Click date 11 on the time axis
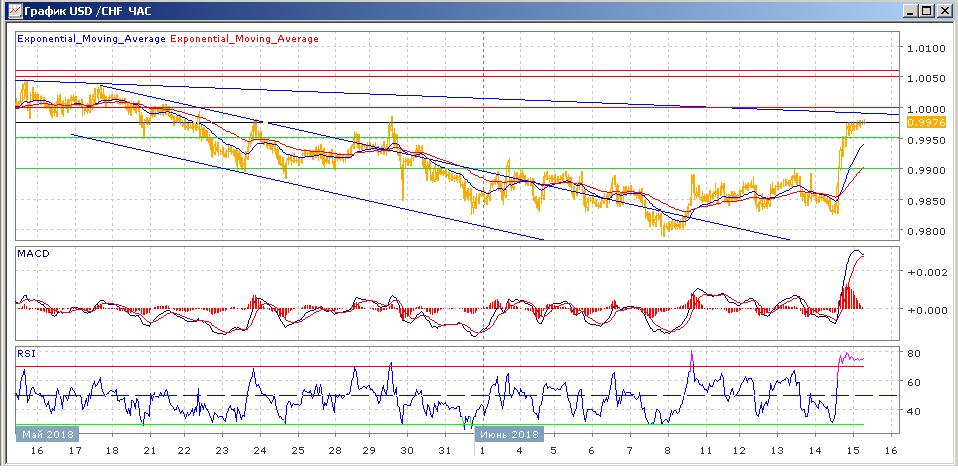The image size is (958, 474). 705,452
